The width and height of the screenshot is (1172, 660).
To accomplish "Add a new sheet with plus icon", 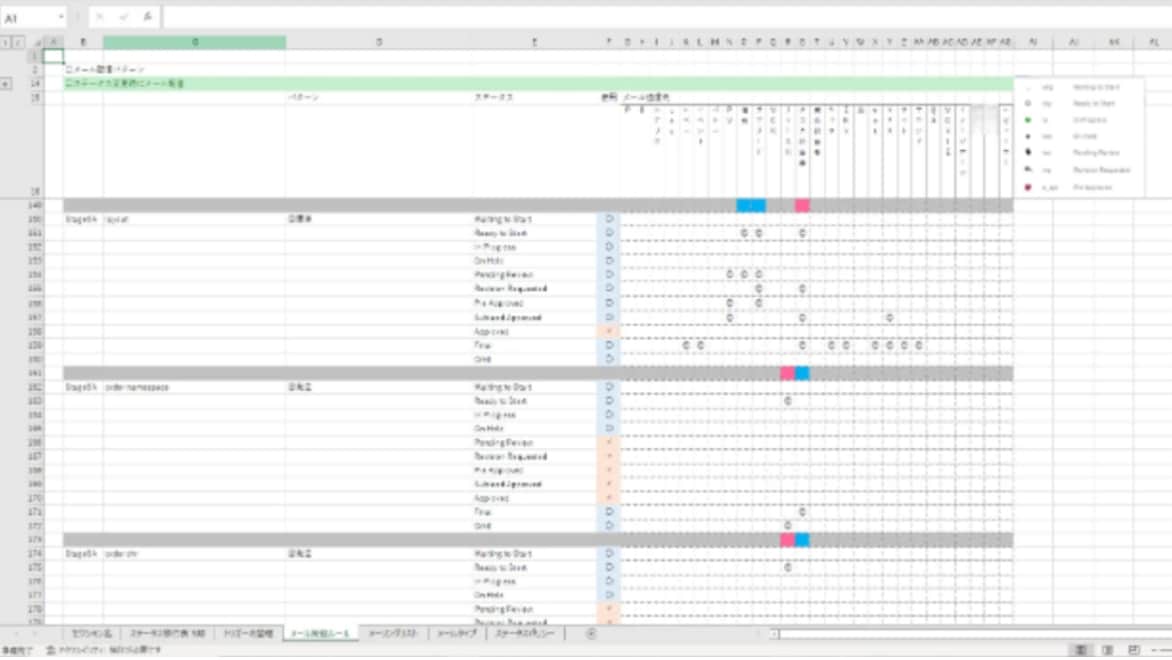I will [591, 633].
